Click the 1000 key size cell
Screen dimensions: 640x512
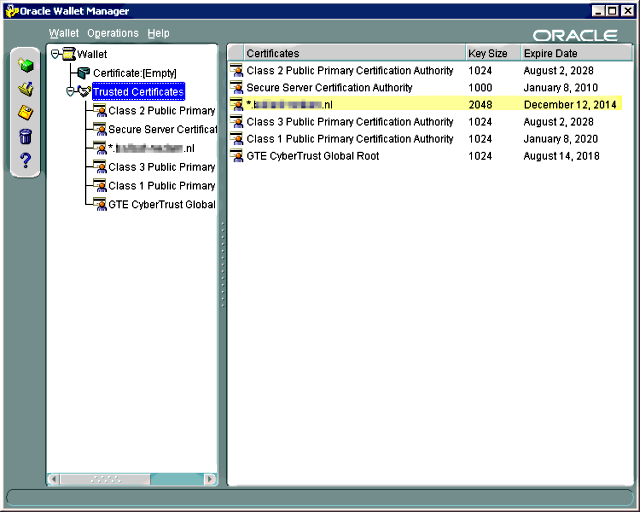(x=480, y=88)
